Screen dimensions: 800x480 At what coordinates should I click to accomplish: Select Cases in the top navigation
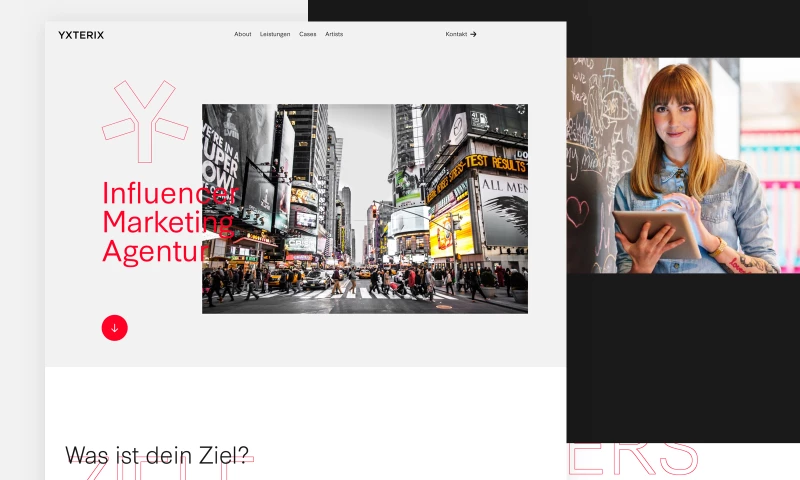pos(308,34)
